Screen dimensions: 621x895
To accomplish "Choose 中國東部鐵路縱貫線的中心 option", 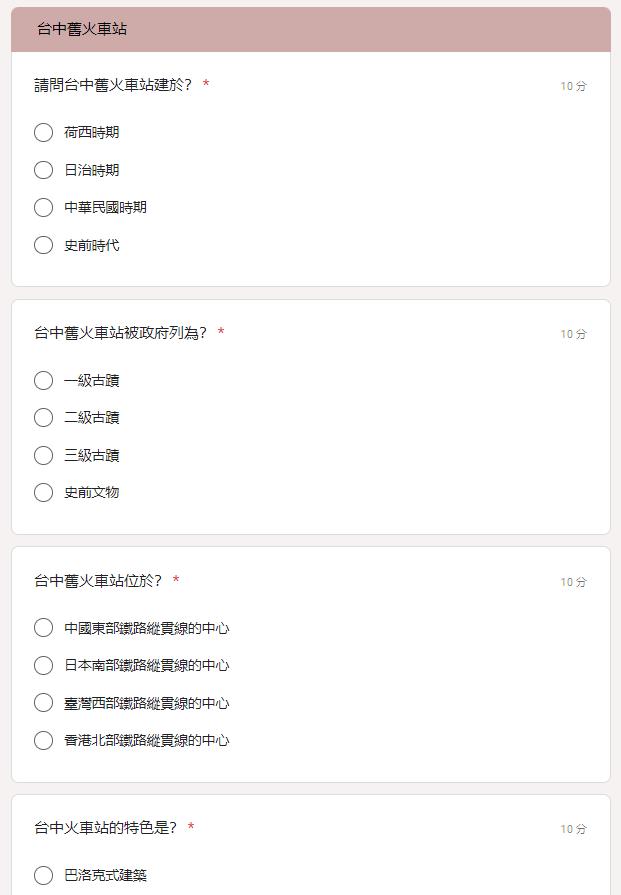I will [x=43, y=628].
